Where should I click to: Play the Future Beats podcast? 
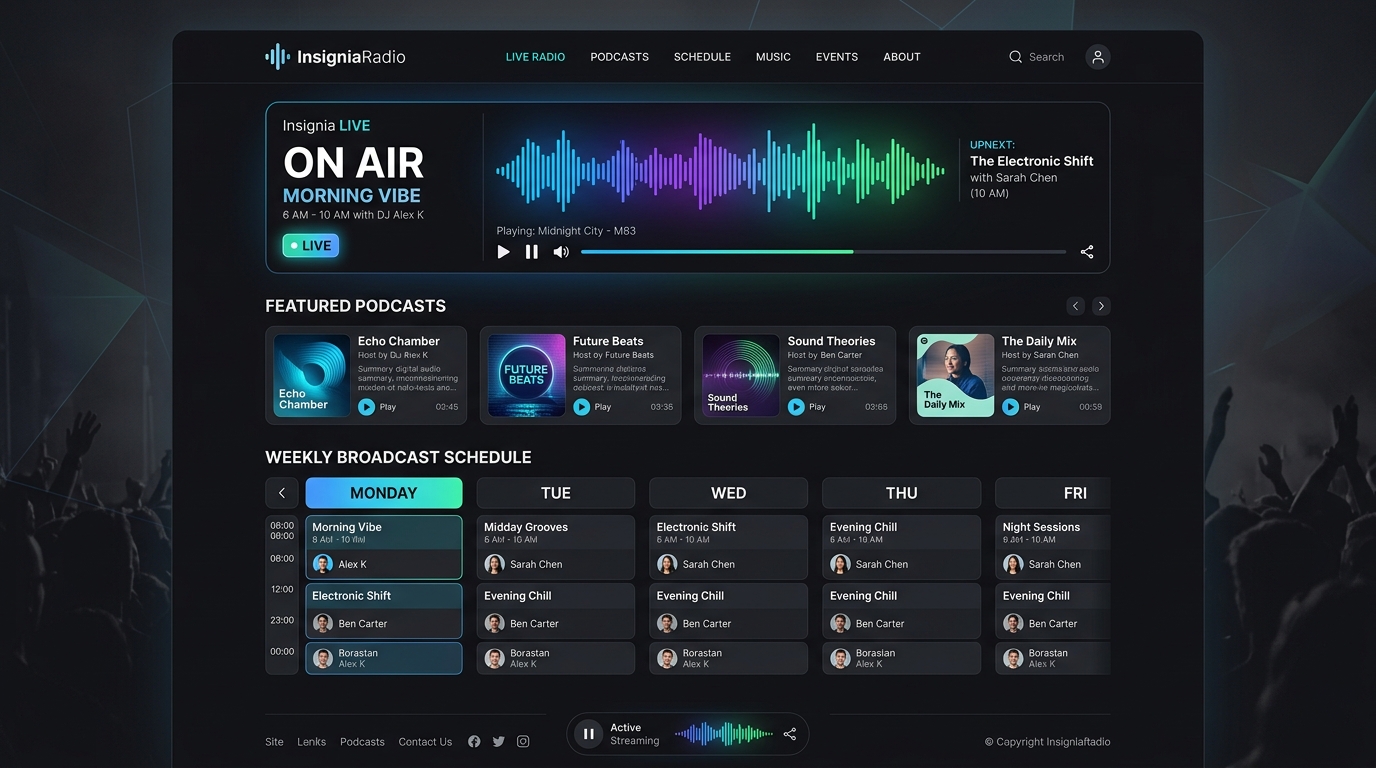(582, 407)
